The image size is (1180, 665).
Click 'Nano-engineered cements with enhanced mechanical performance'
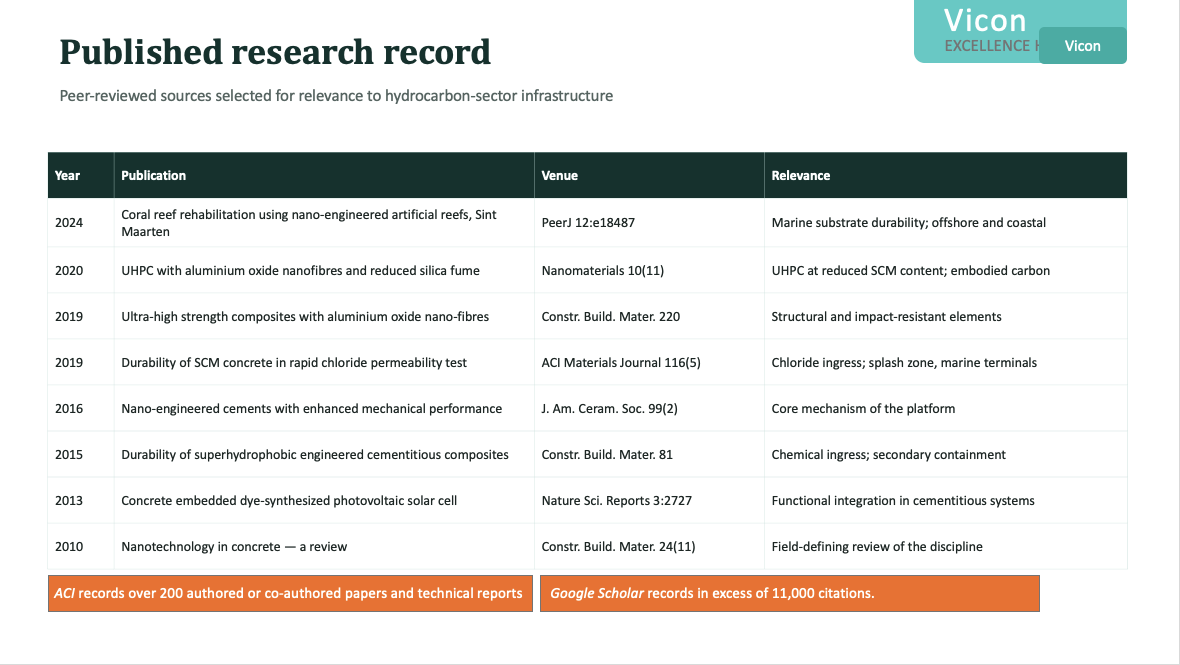point(324,408)
